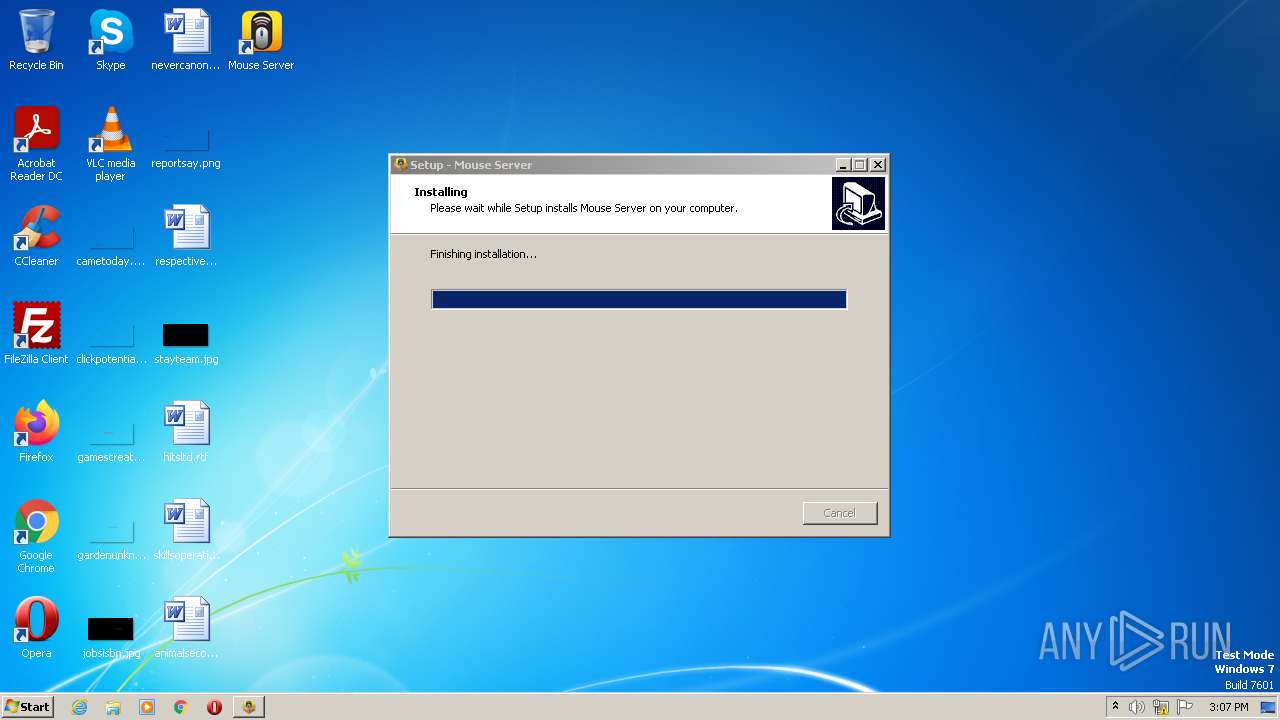The image size is (1280, 720).
Task: Open the Recycle Bin desktop icon
Action: pos(36,40)
